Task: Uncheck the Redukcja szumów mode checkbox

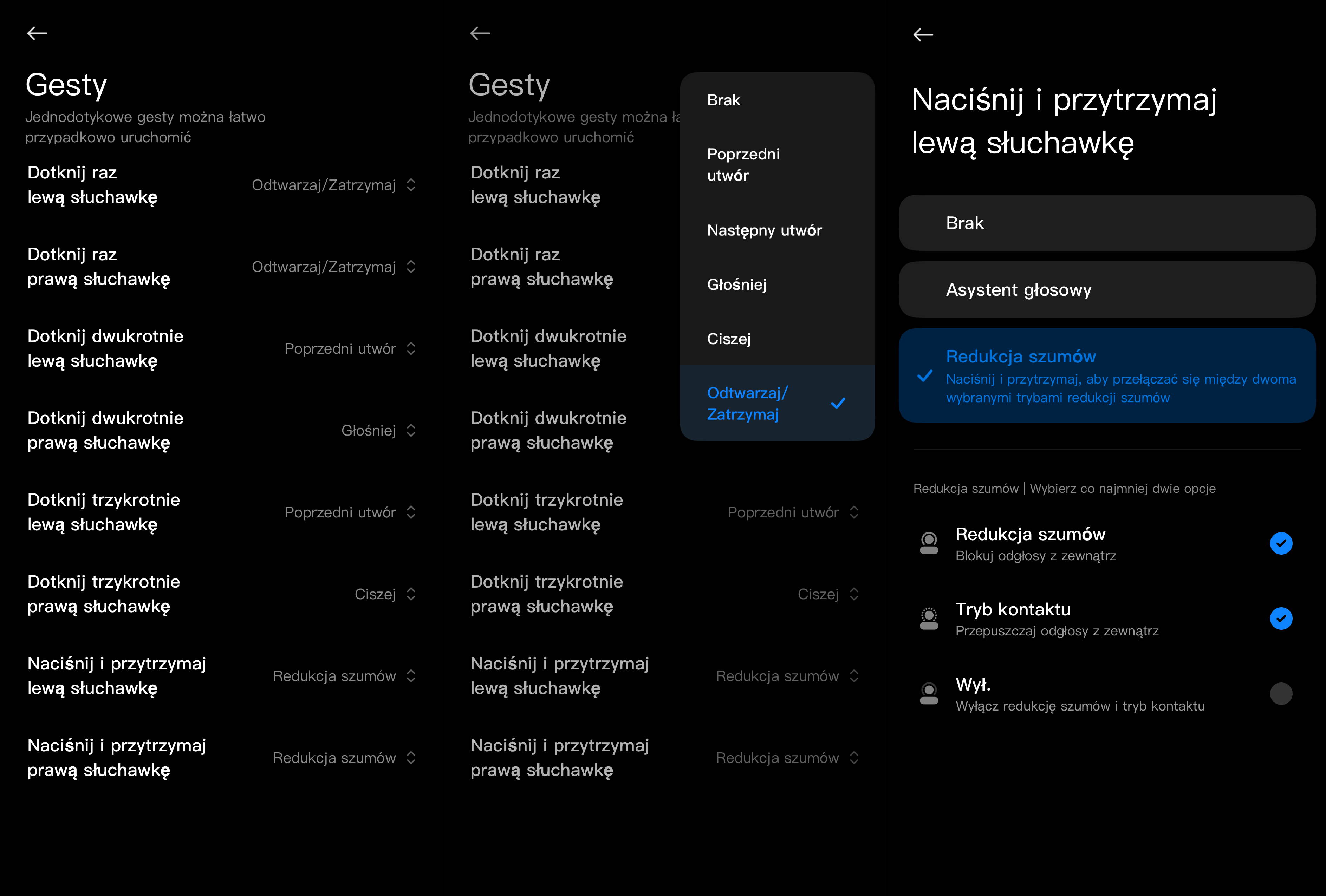Action: (1281, 543)
